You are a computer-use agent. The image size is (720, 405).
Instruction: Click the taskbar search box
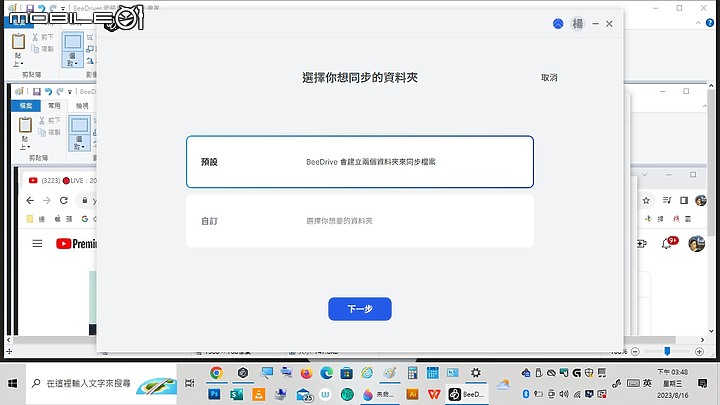click(101, 383)
